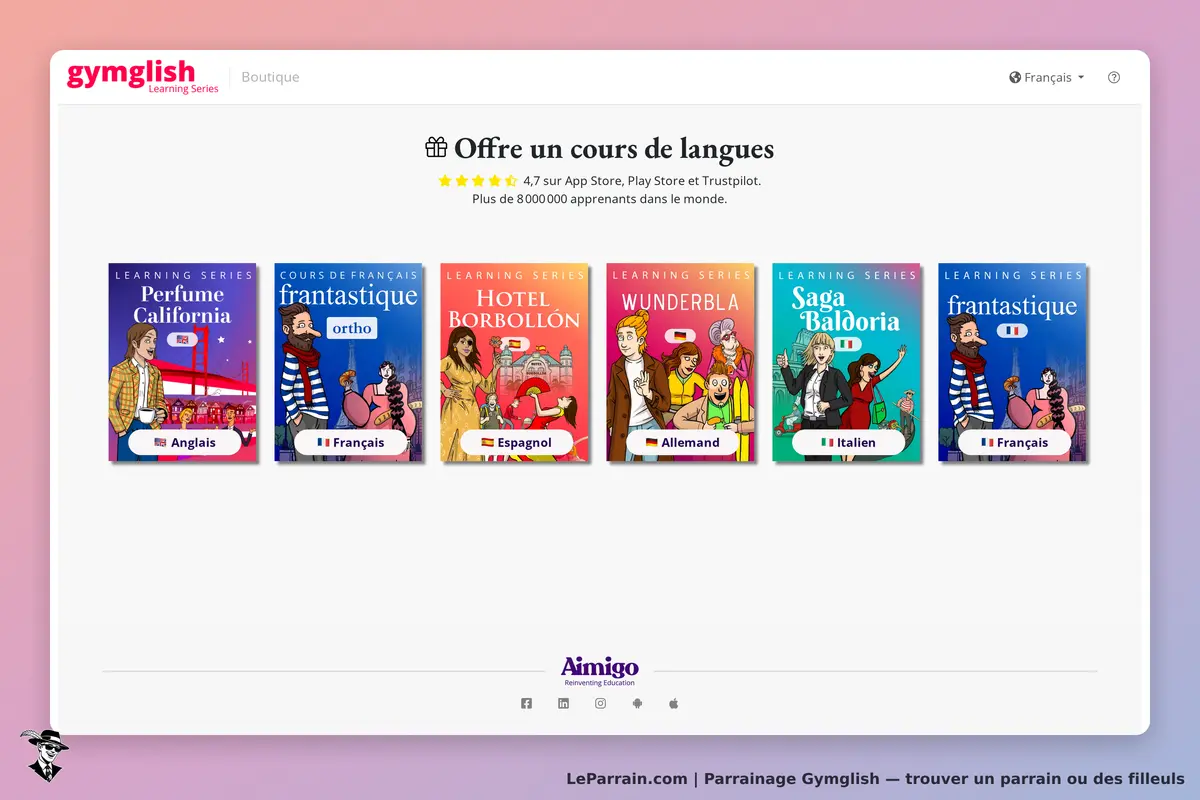This screenshot has width=1200, height=800.
Task: Select the Espagnol course button
Action: coord(517,442)
